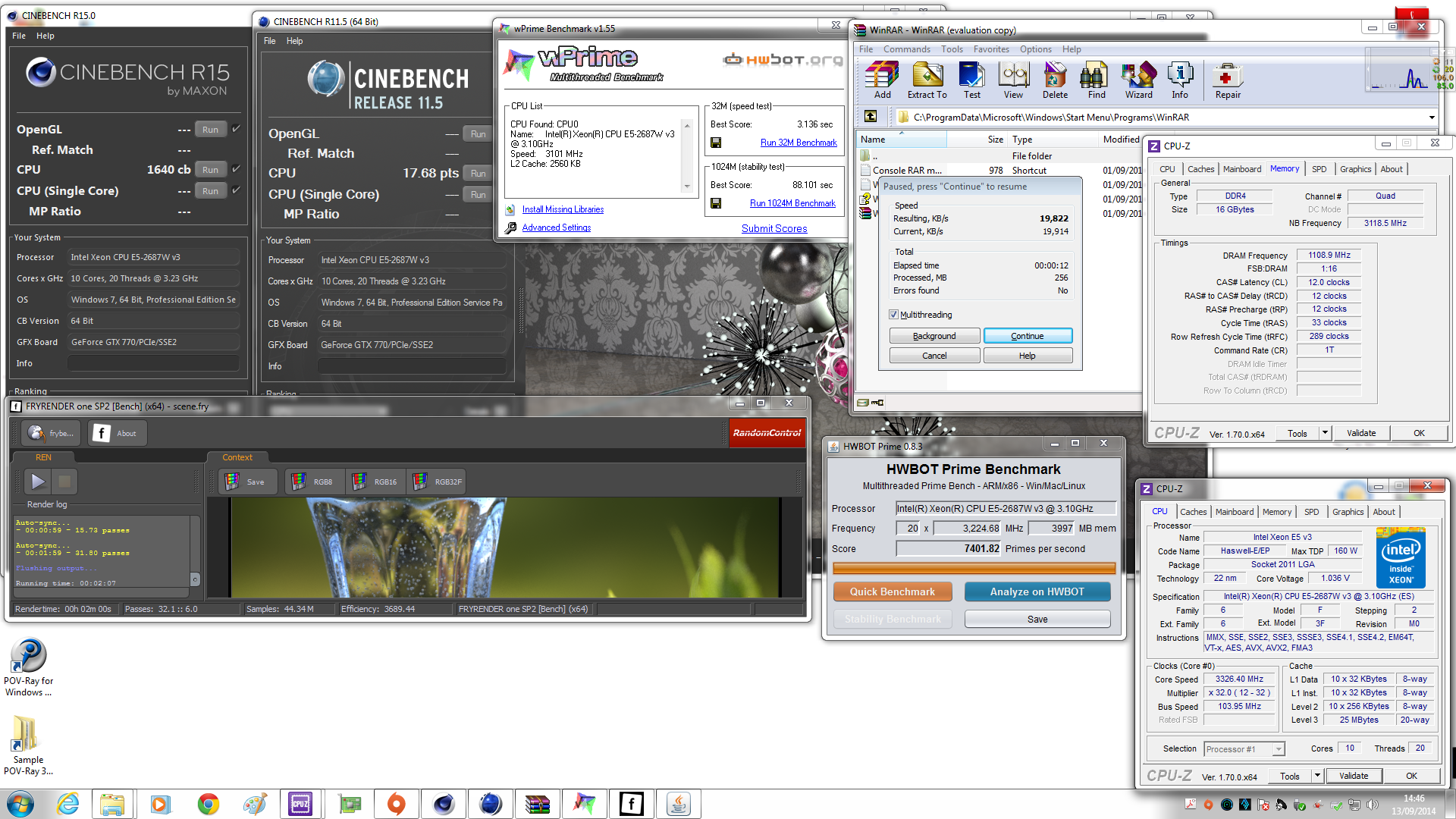Open WinRAR Commands menu

(906, 49)
